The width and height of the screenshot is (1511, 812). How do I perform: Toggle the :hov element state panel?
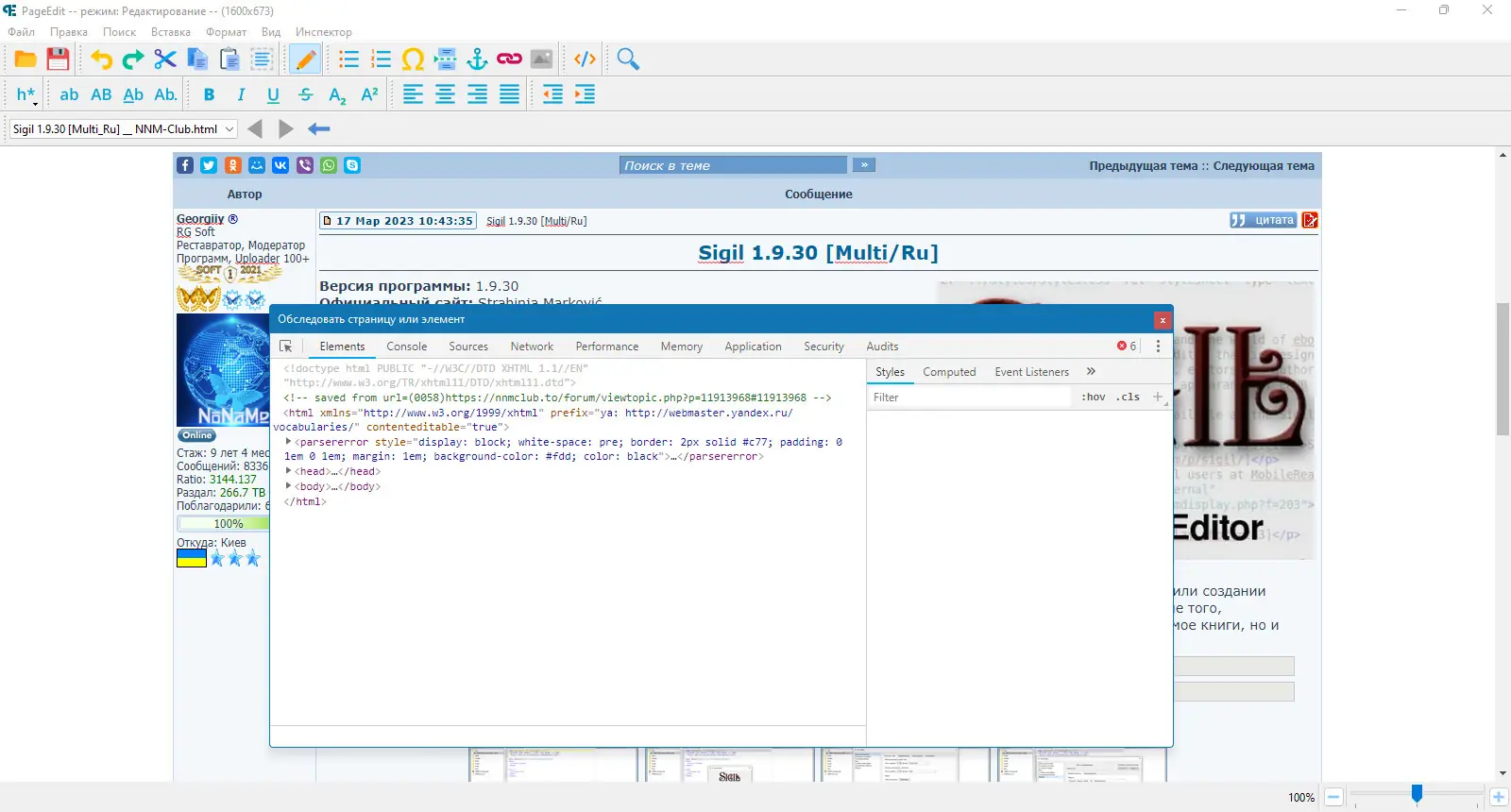(1094, 398)
